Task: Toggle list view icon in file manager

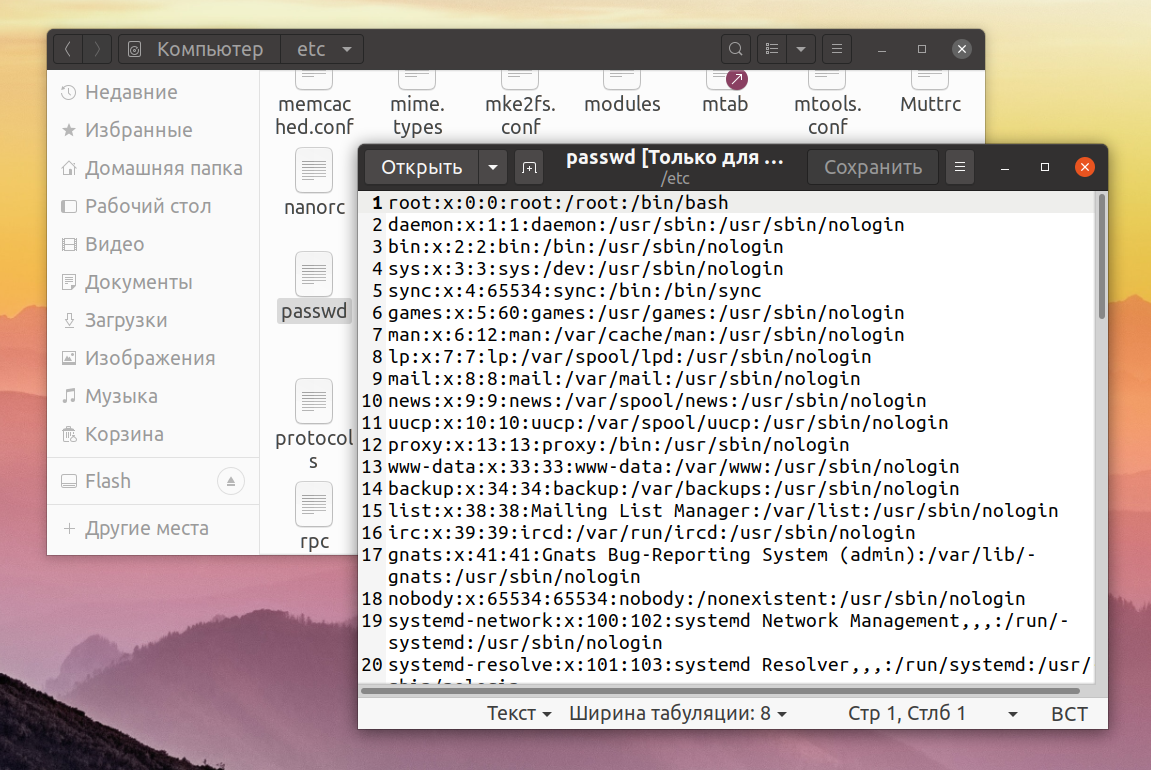Action: click(x=771, y=49)
